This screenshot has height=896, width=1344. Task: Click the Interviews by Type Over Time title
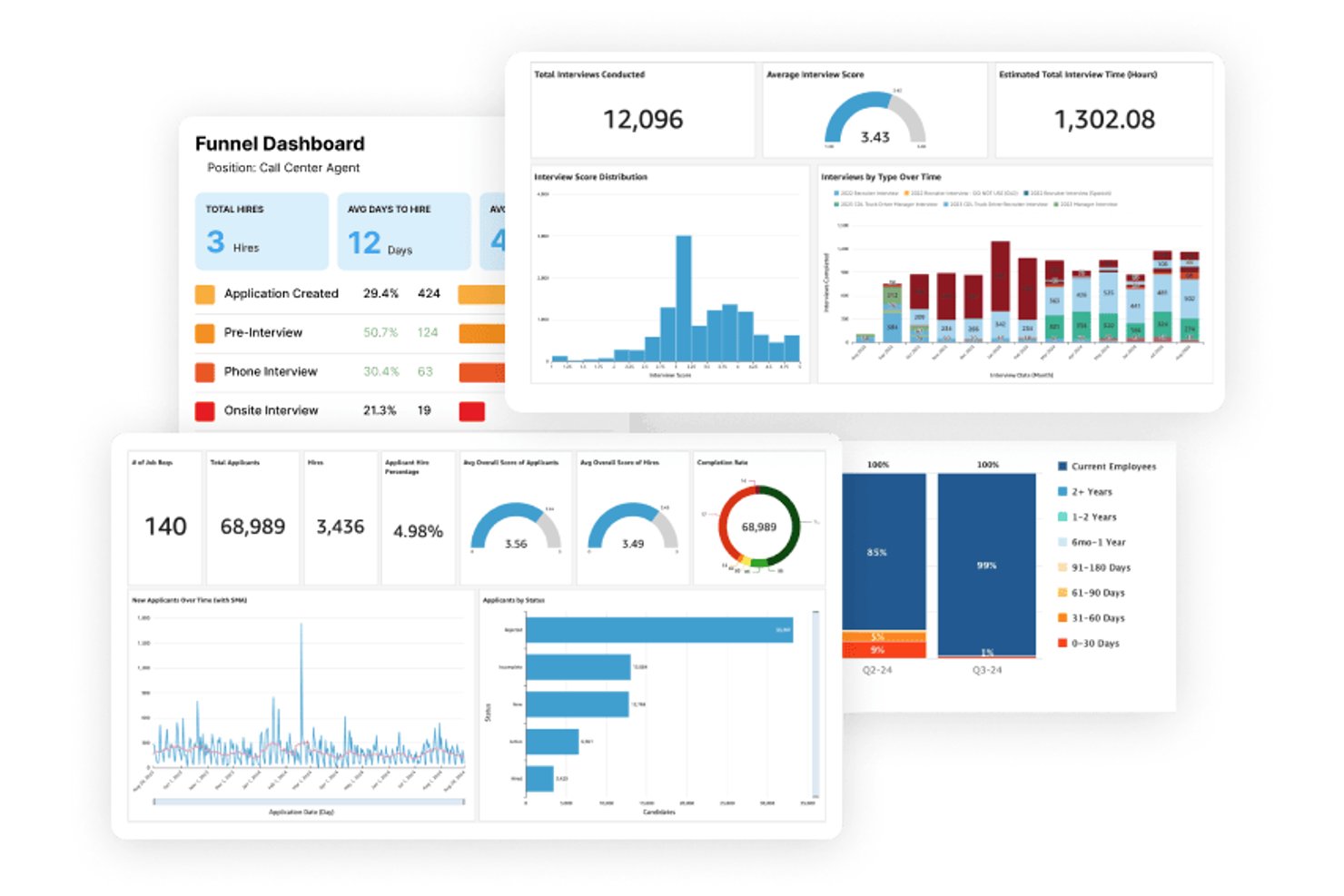click(881, 177)
